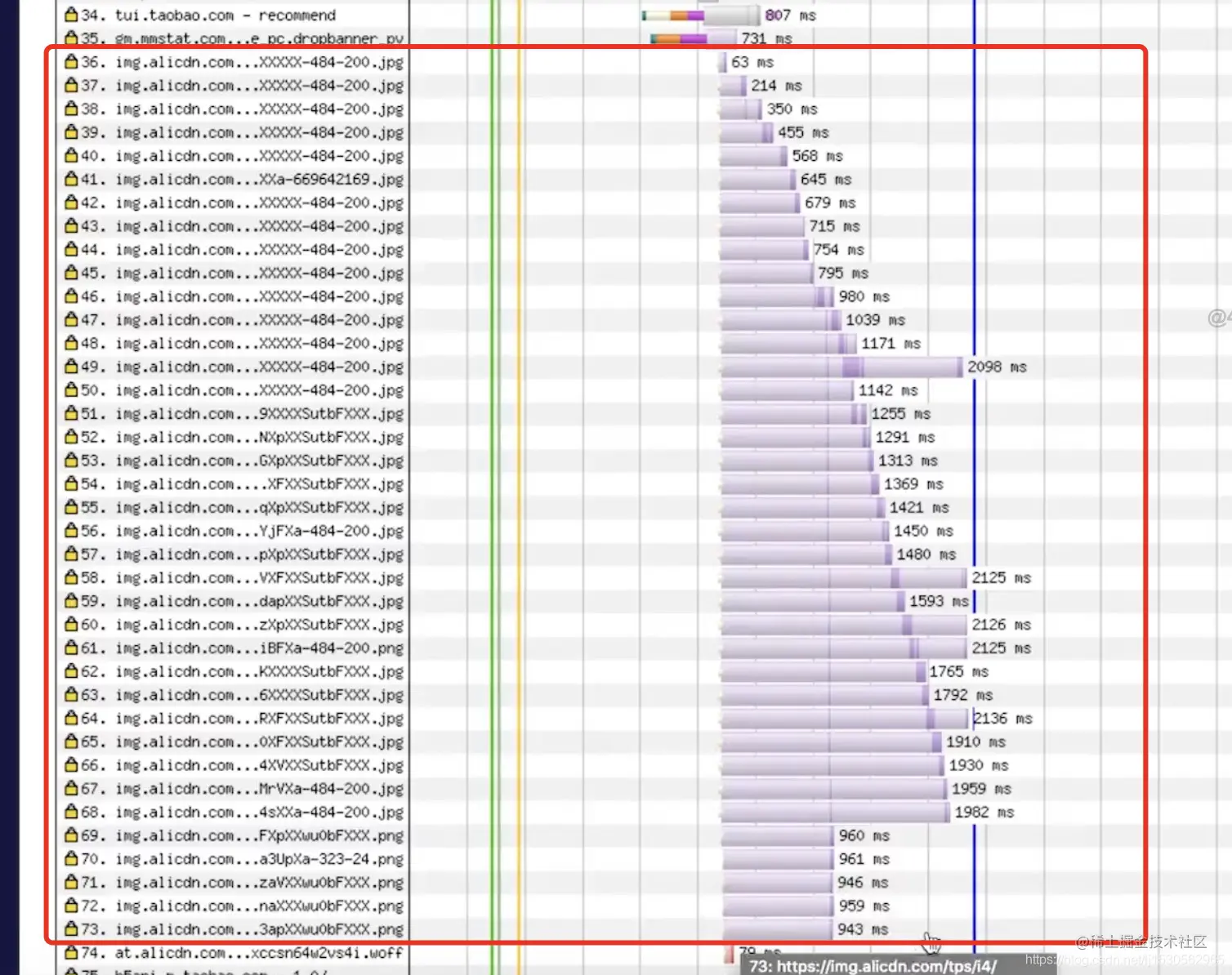Select row '52. img.alicdn.com...NXpXXSutbFXXX.jpg'
Screen dimensions: 1232x975
[242, 437]
